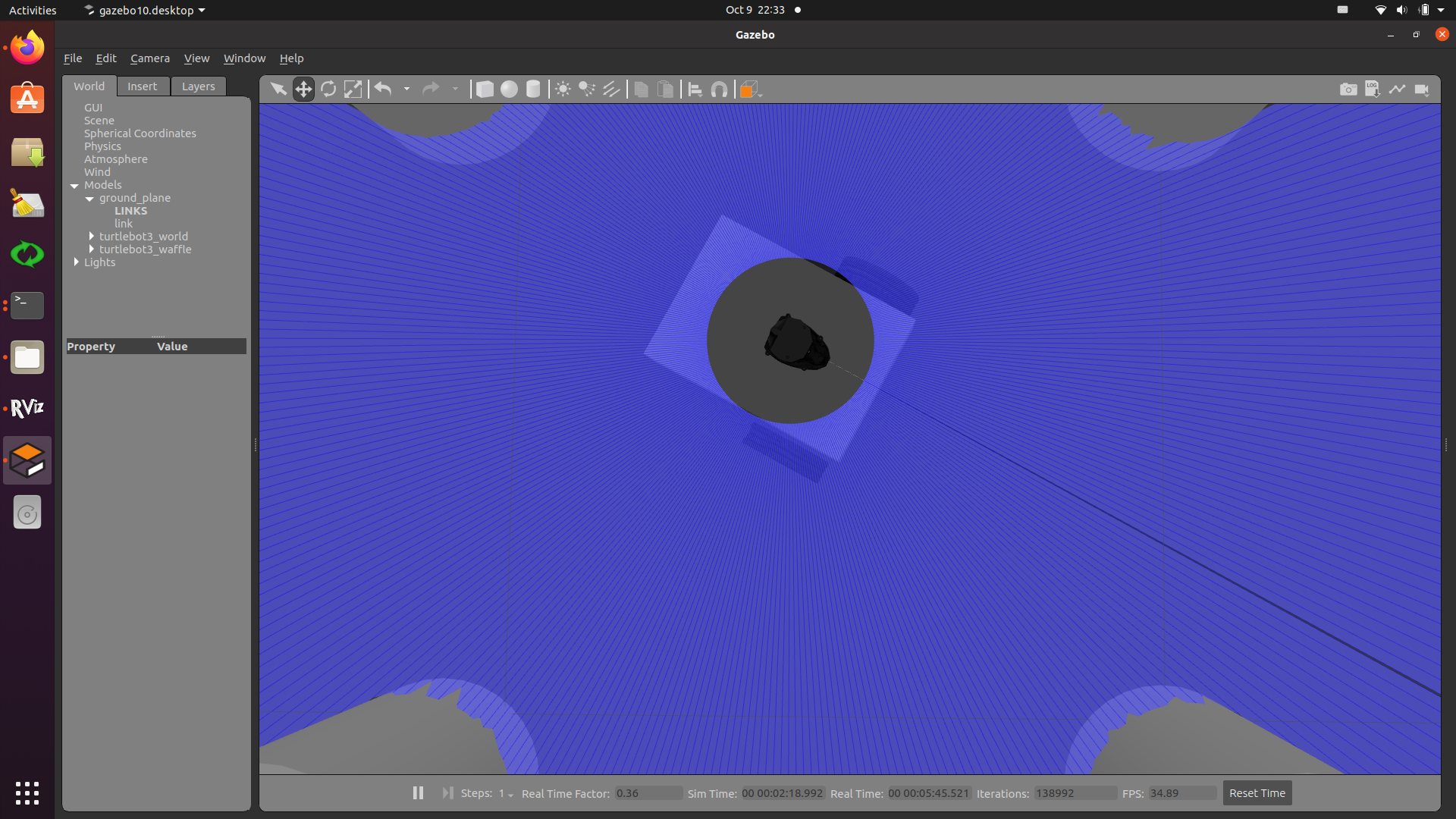Open RViz from the Ubuntu dock
1456x819 pixels.
point(27,409)
